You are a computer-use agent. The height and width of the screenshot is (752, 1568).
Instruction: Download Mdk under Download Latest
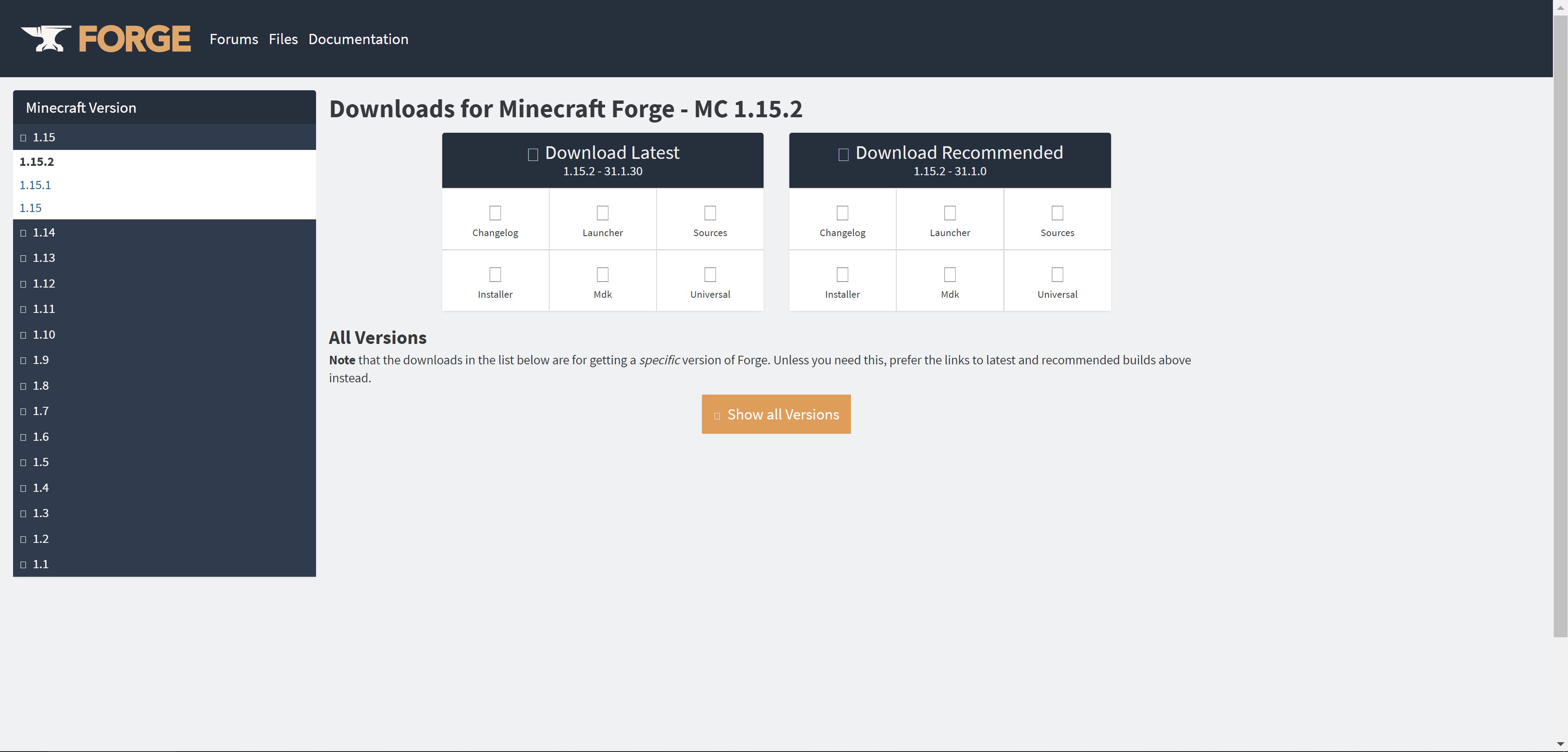(x=603, y=281)
